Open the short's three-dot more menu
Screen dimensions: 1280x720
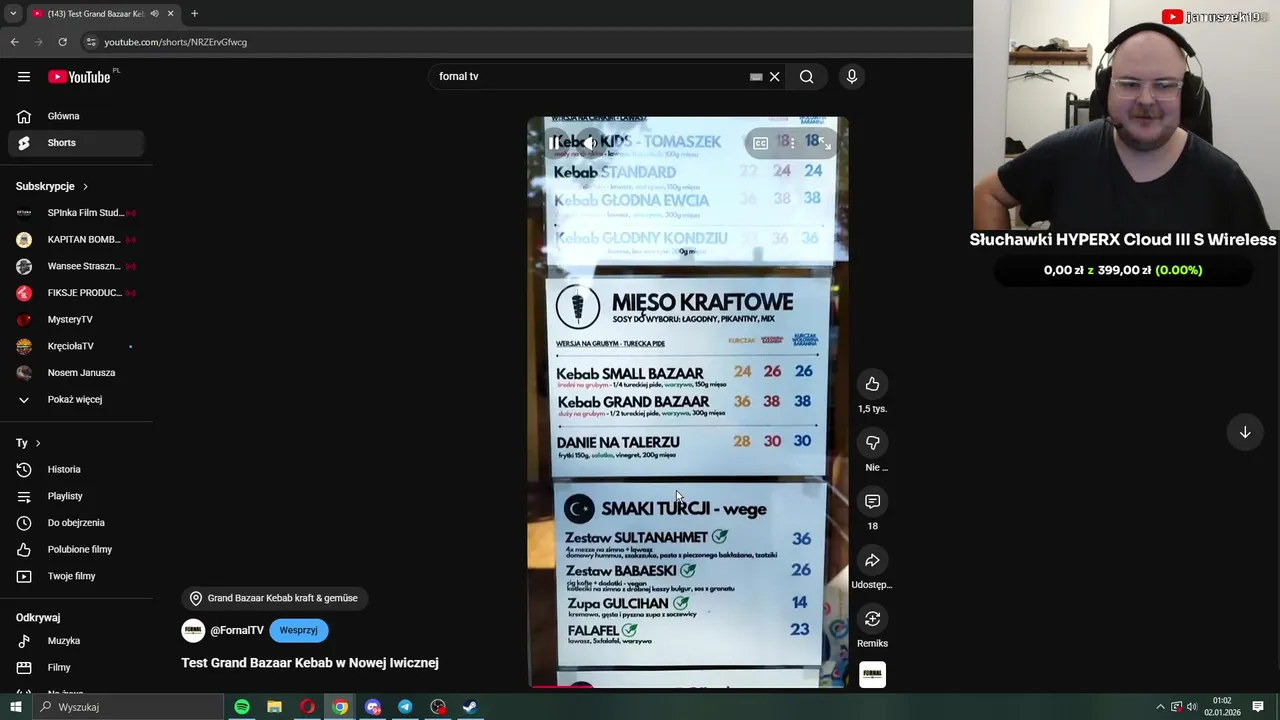click(792, 143)
